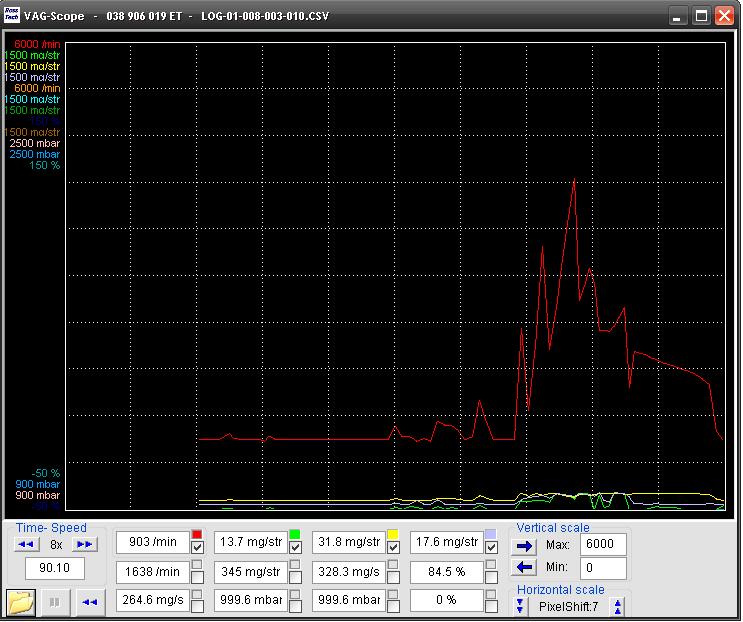Click the 84.5 % value field

click(447, 572)
